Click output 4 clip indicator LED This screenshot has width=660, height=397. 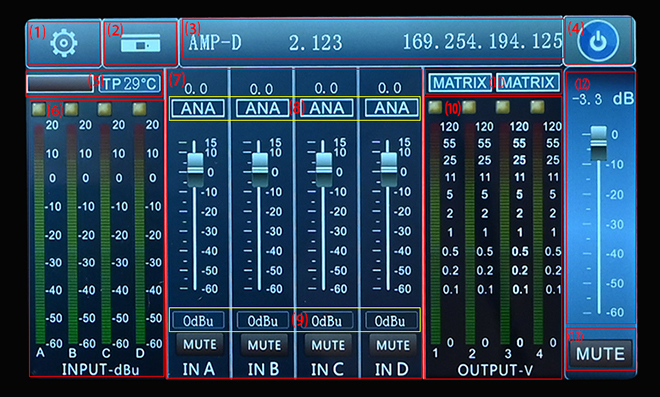[538, 107]
